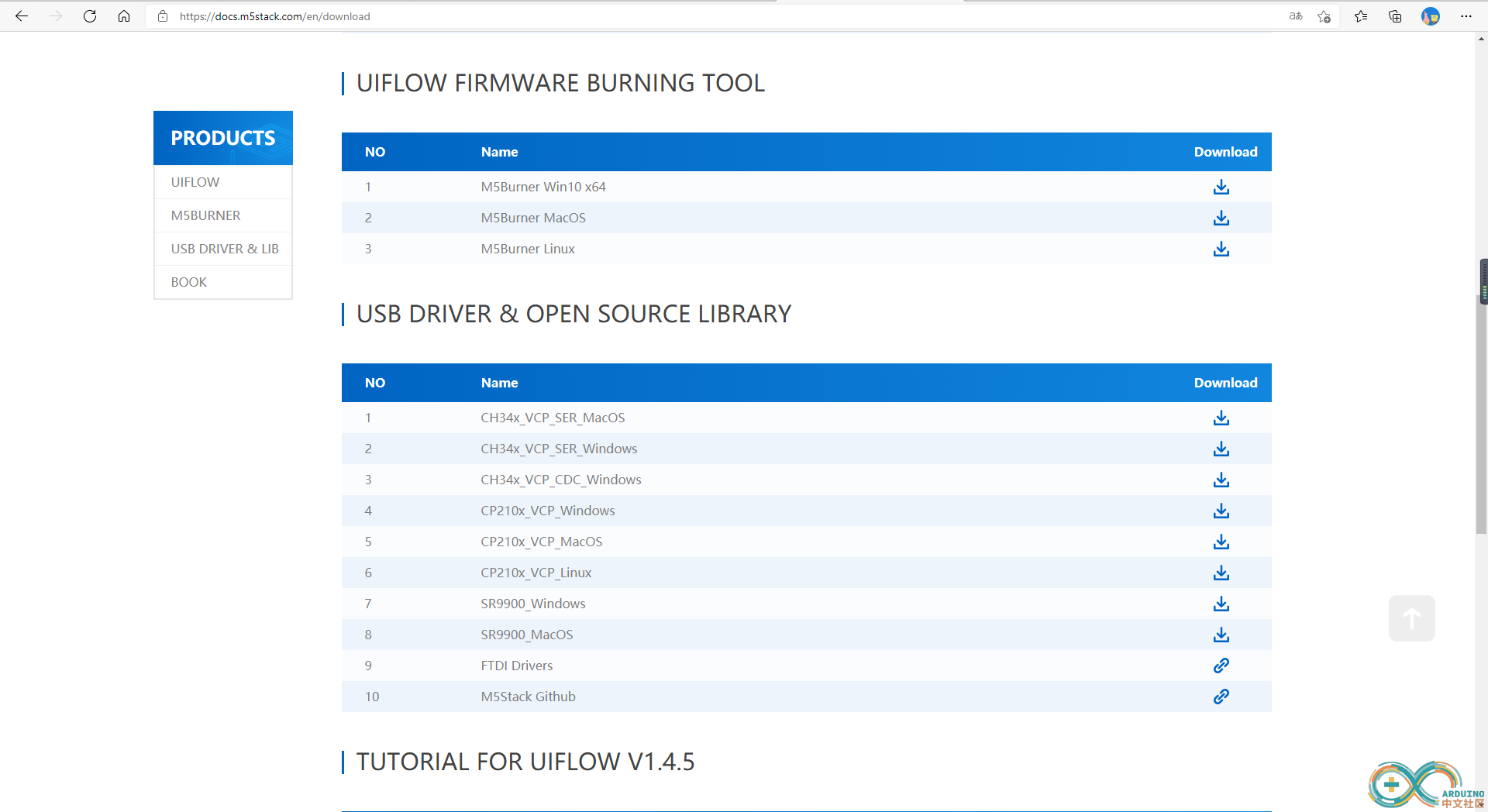
Task: Download M5Burner Linux
Action: coord(1221,249)
